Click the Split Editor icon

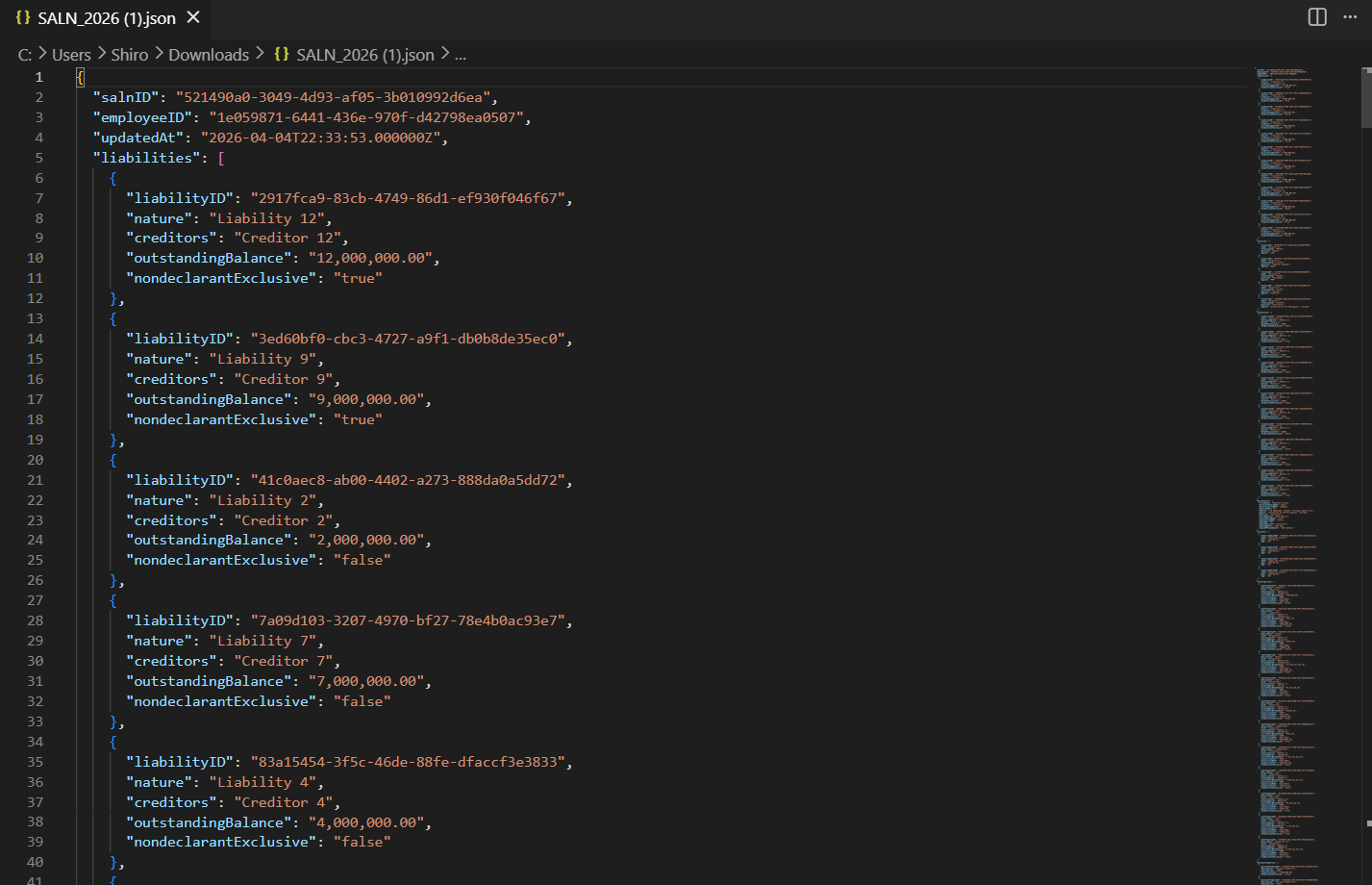tap(1316, 16)
